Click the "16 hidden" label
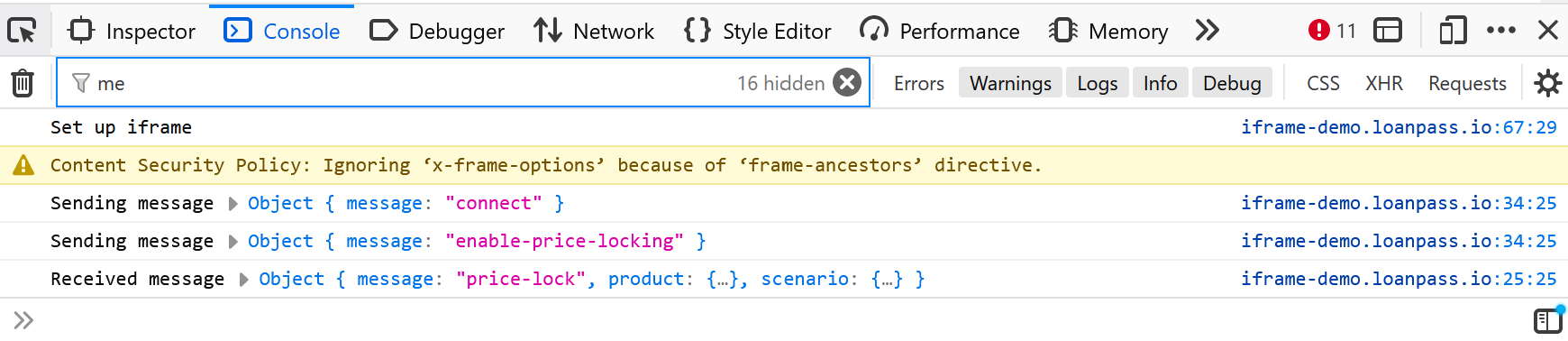This screenshot has height=341, width=1568. click(x=780, y=83)
